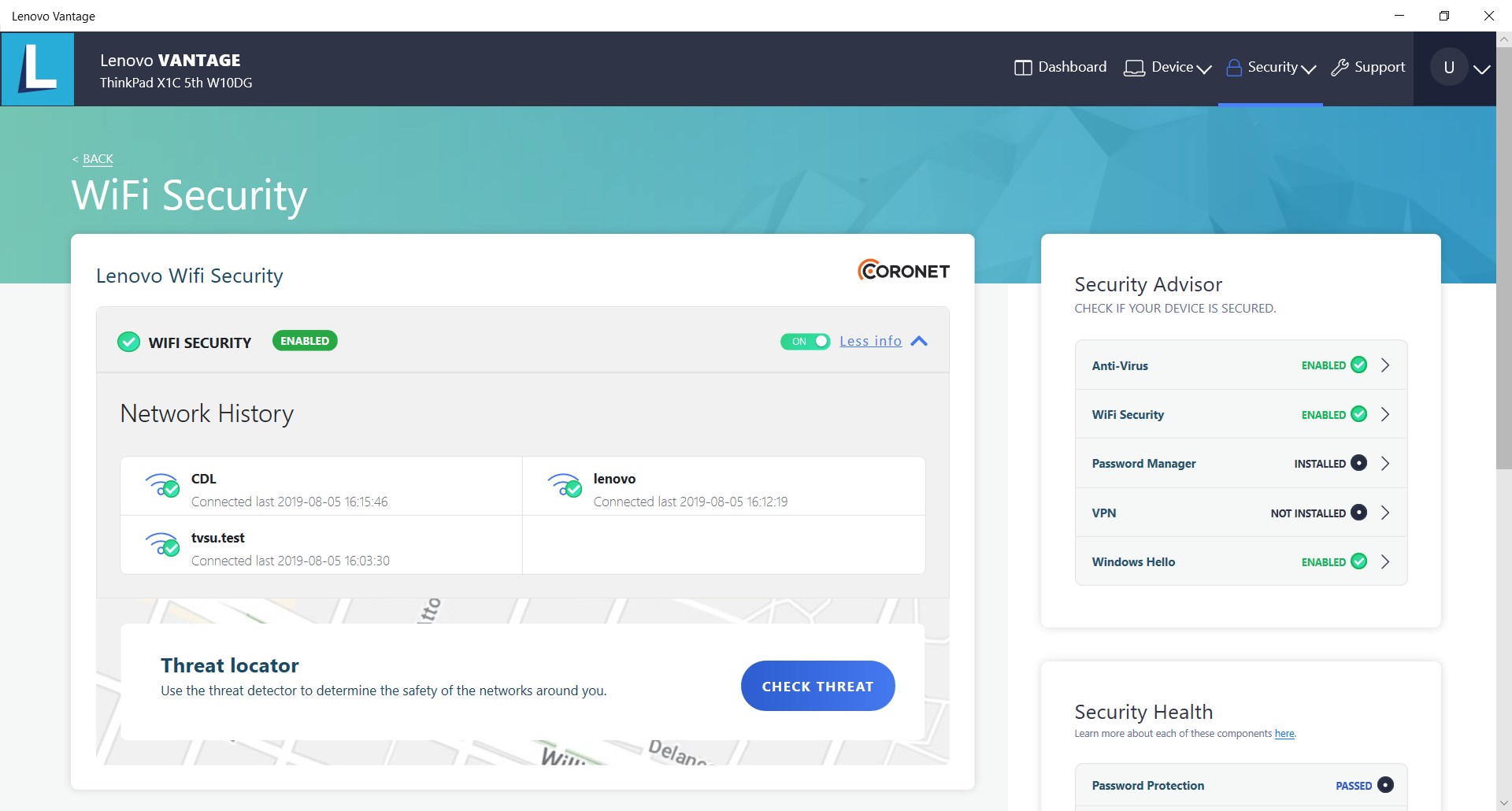The image size is (1512, 811).
Task: Follow the 'here' link in Security Health
Action: (1284, 734)
